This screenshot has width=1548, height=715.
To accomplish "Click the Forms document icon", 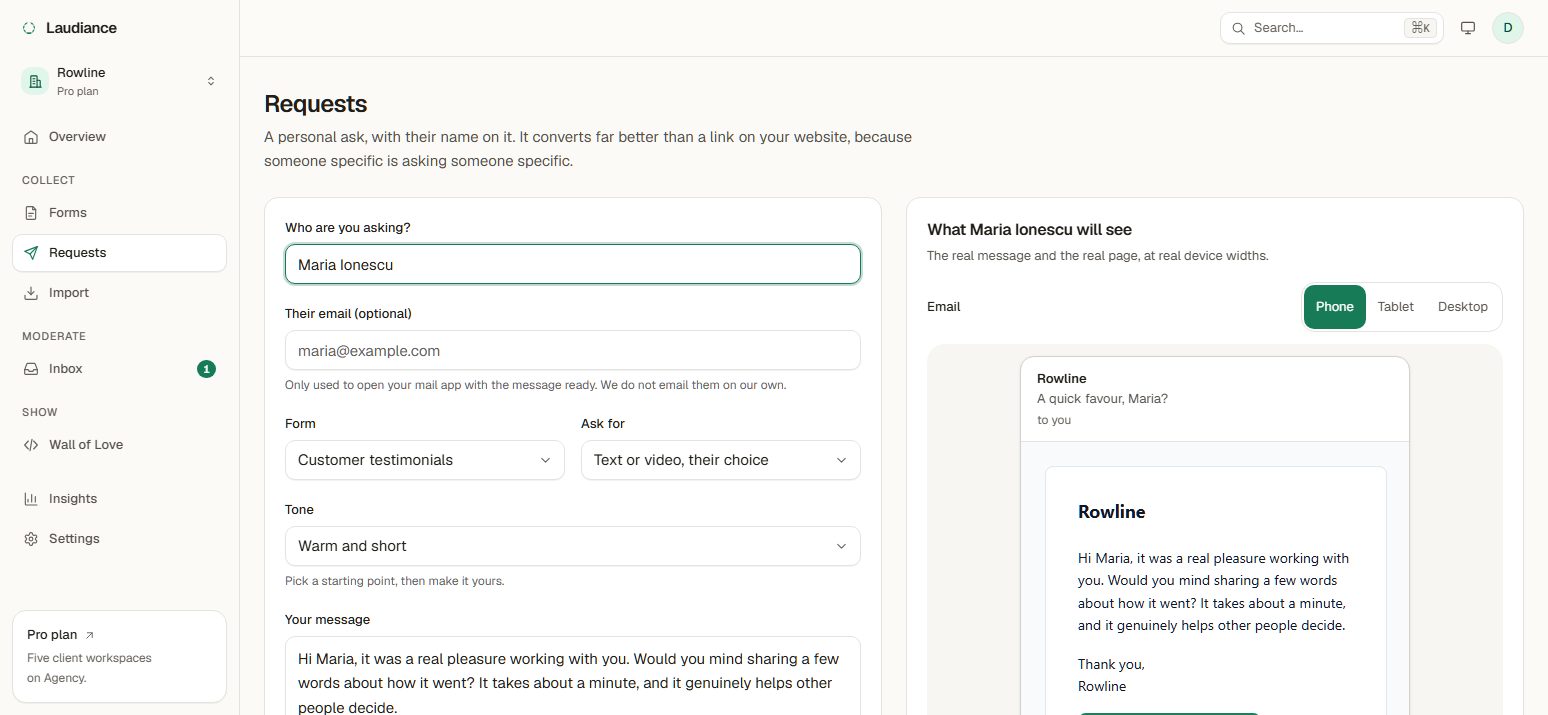I will pyautogui.click(x=31, y=213).
